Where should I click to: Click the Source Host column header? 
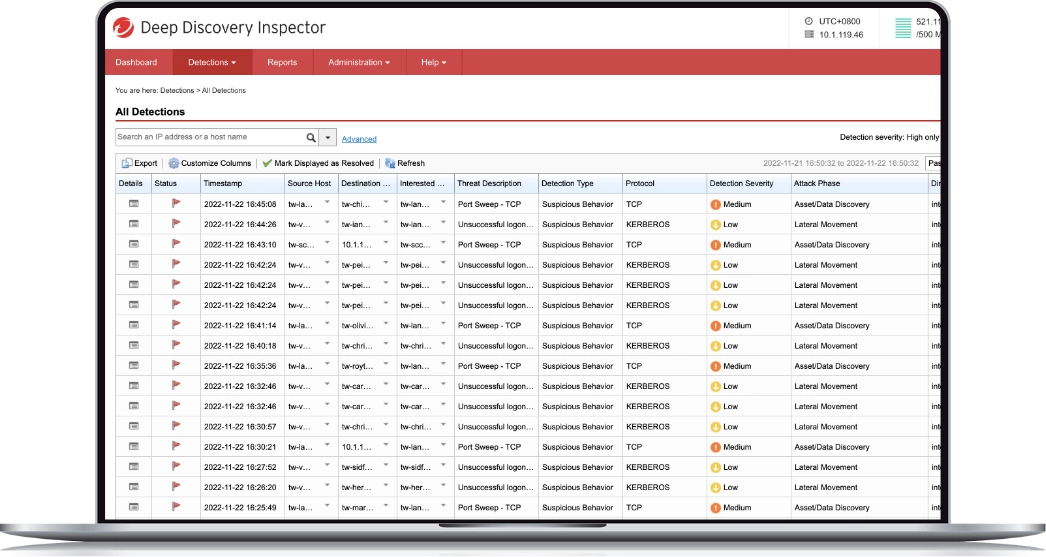[x=311, y=183]
